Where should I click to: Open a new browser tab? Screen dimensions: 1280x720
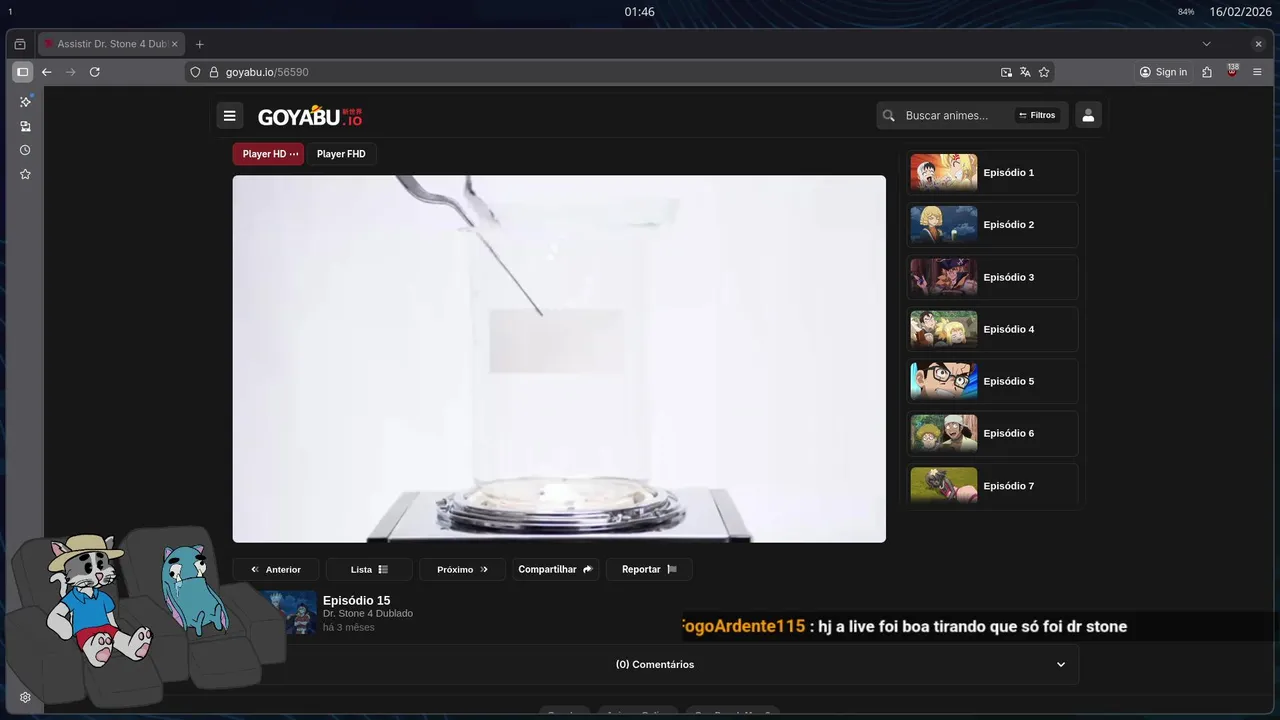click(199, 44)
